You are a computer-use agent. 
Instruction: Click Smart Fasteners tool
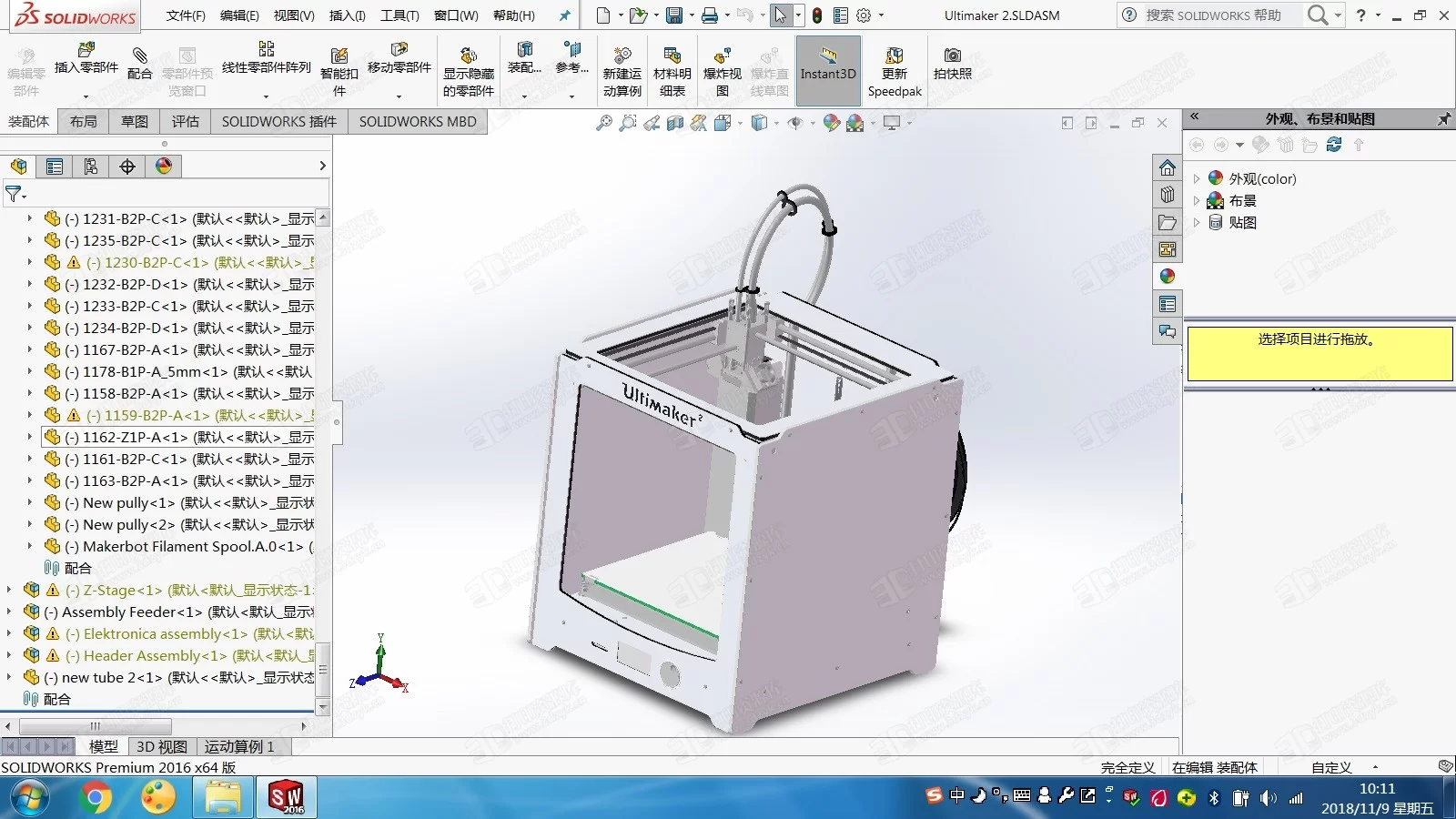coord(339,72)
